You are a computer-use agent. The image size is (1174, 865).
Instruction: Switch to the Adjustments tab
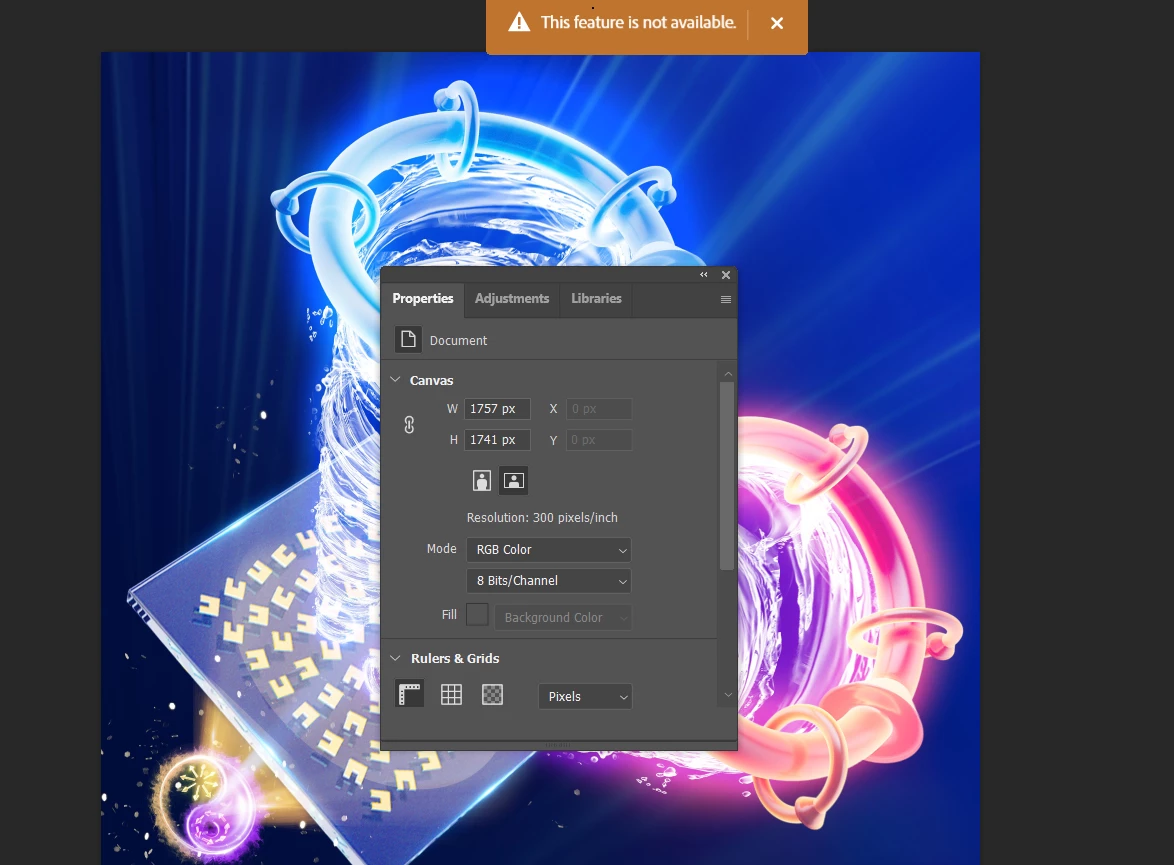coord(512,299)
